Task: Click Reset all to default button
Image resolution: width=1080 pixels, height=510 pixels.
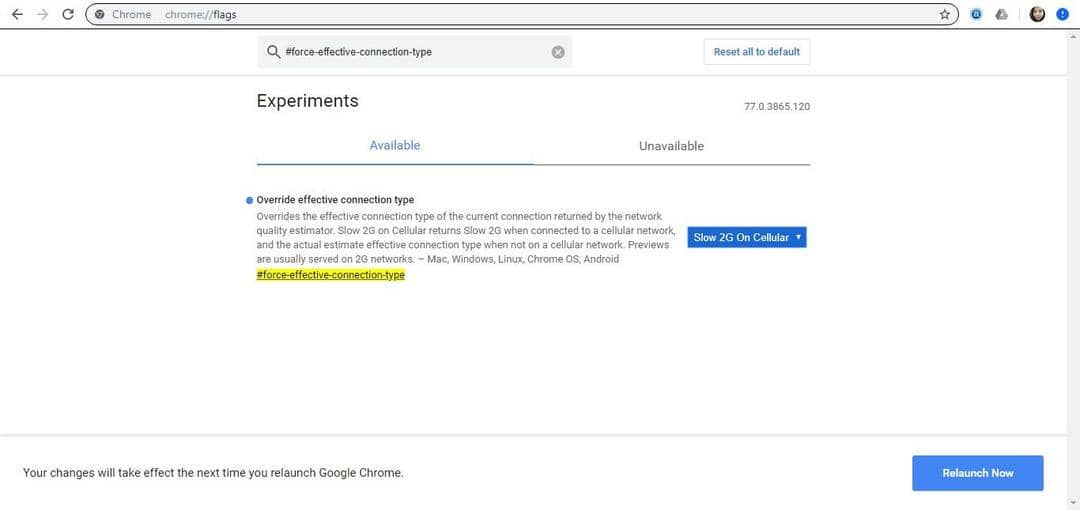Action: coord(756,52)
